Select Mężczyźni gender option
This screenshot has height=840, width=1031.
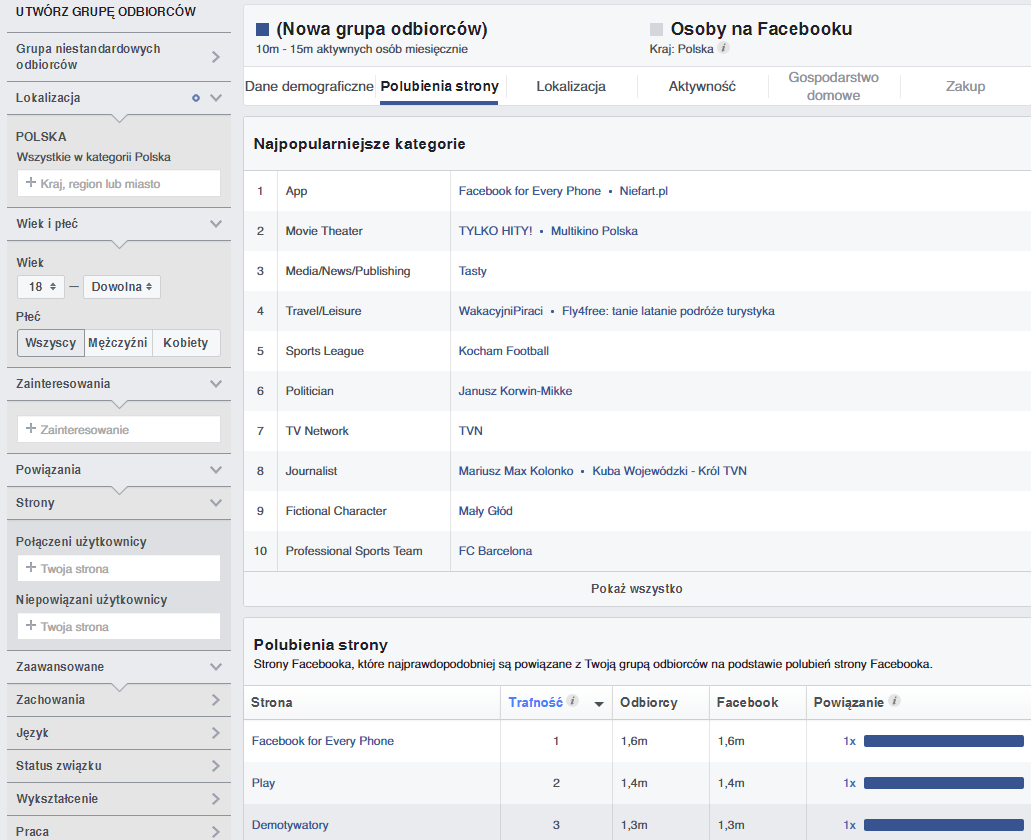(x=118, y=343)
